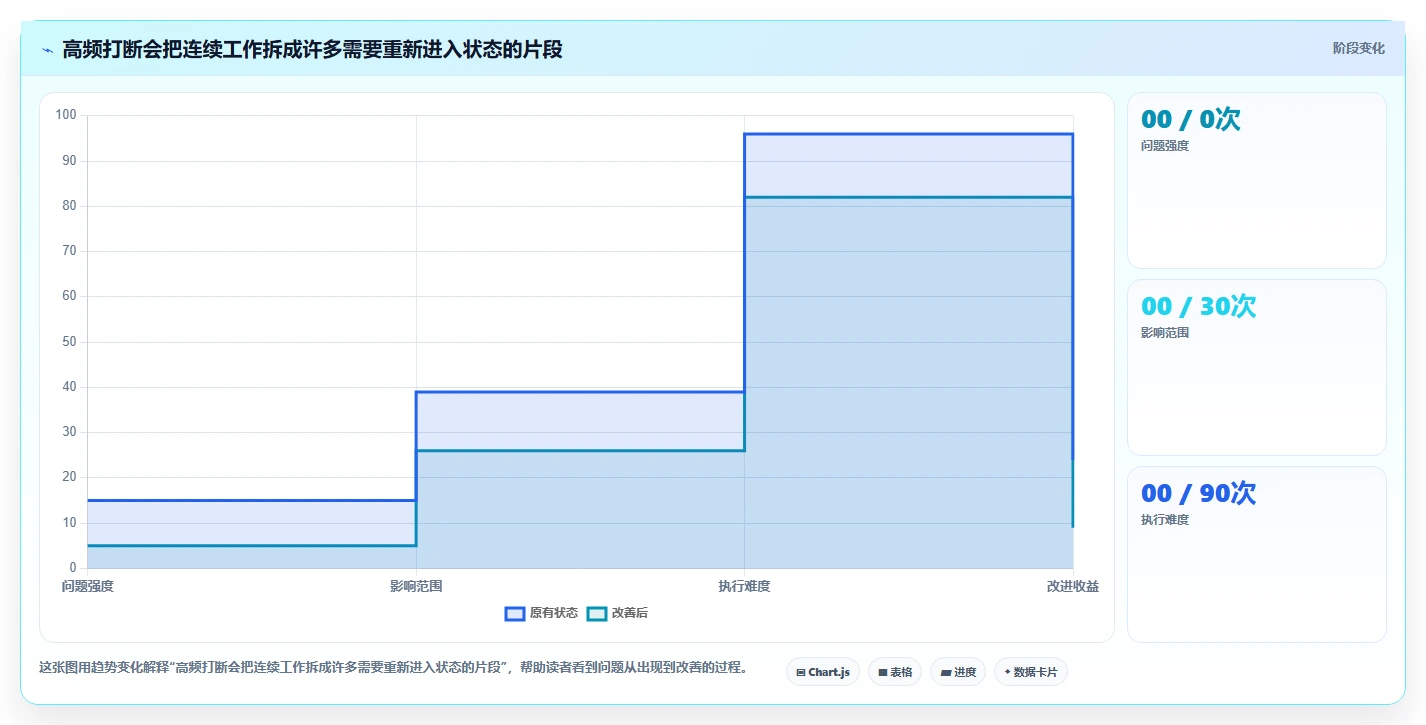This screenshot has width=1426, height=725.
Task: Click the 改善后 legend color box
Action: pyautogui.click(x=596, y=613)
